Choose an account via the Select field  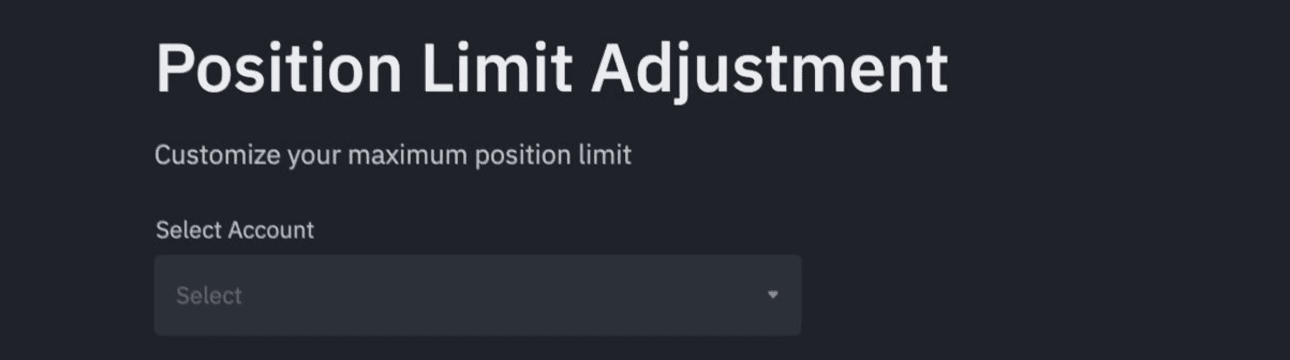pos(477,295)
